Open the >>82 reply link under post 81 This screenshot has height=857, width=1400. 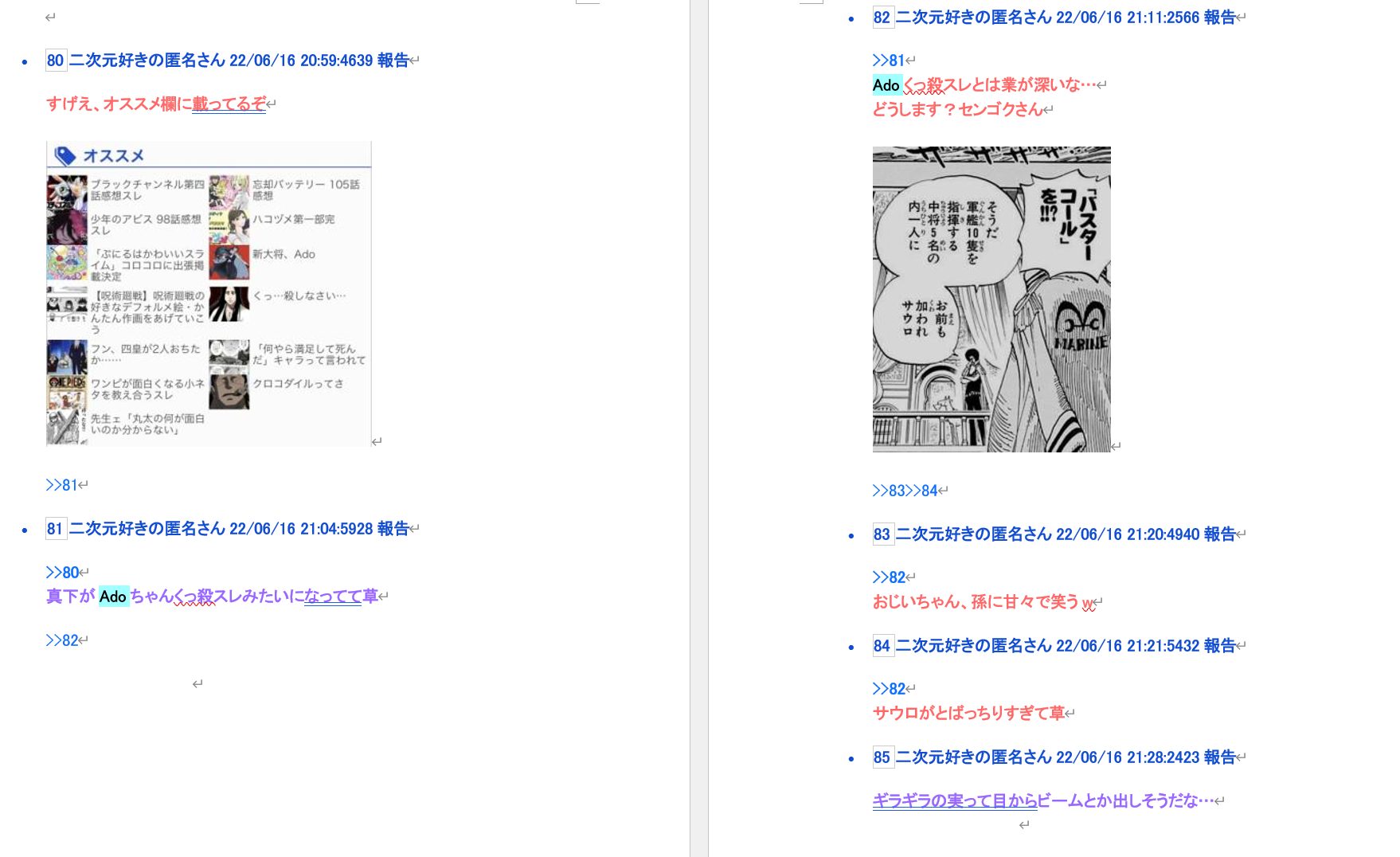click(x=63, y=640)
